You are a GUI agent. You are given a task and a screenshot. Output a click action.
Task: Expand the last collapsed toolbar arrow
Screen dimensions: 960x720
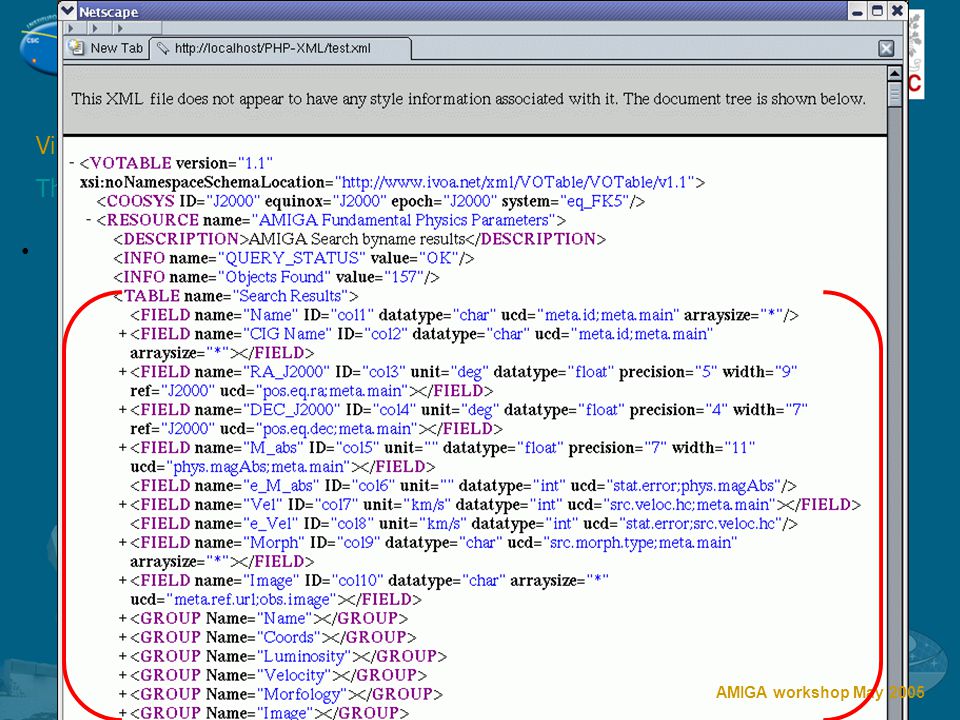(x=120, y=28)
